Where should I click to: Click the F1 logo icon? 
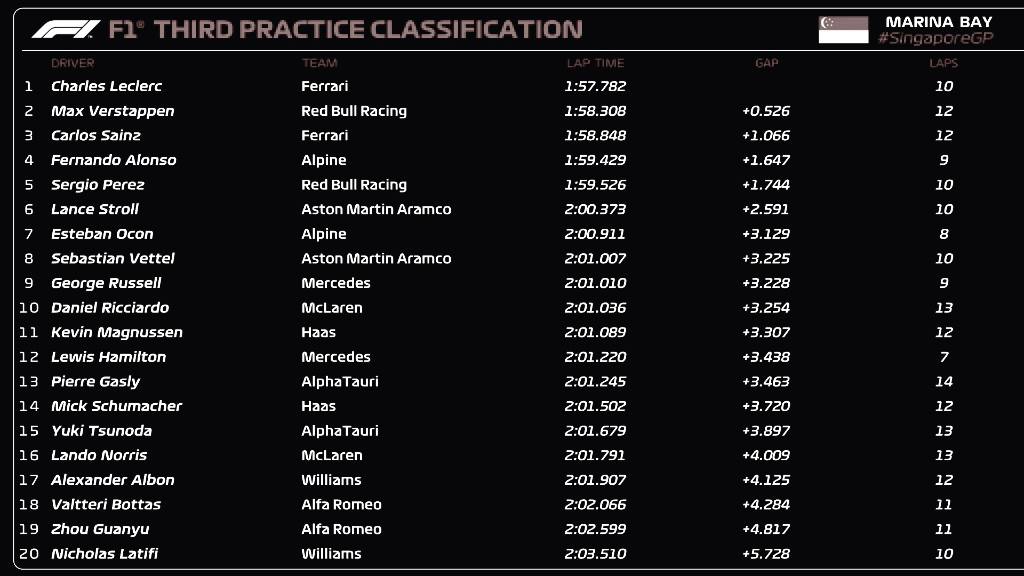66,29
